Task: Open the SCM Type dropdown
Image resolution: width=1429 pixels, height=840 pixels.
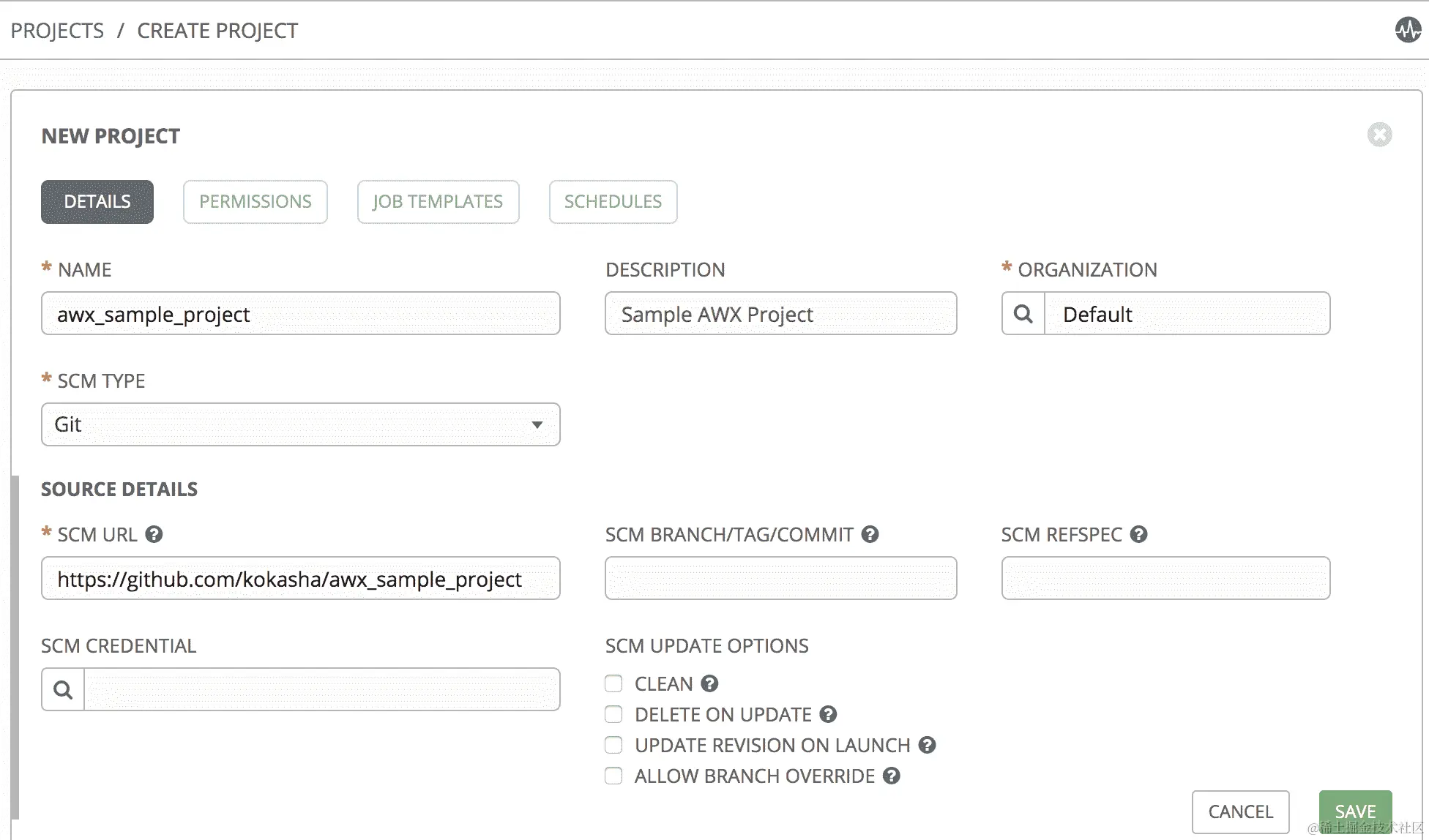Action: 300,424
